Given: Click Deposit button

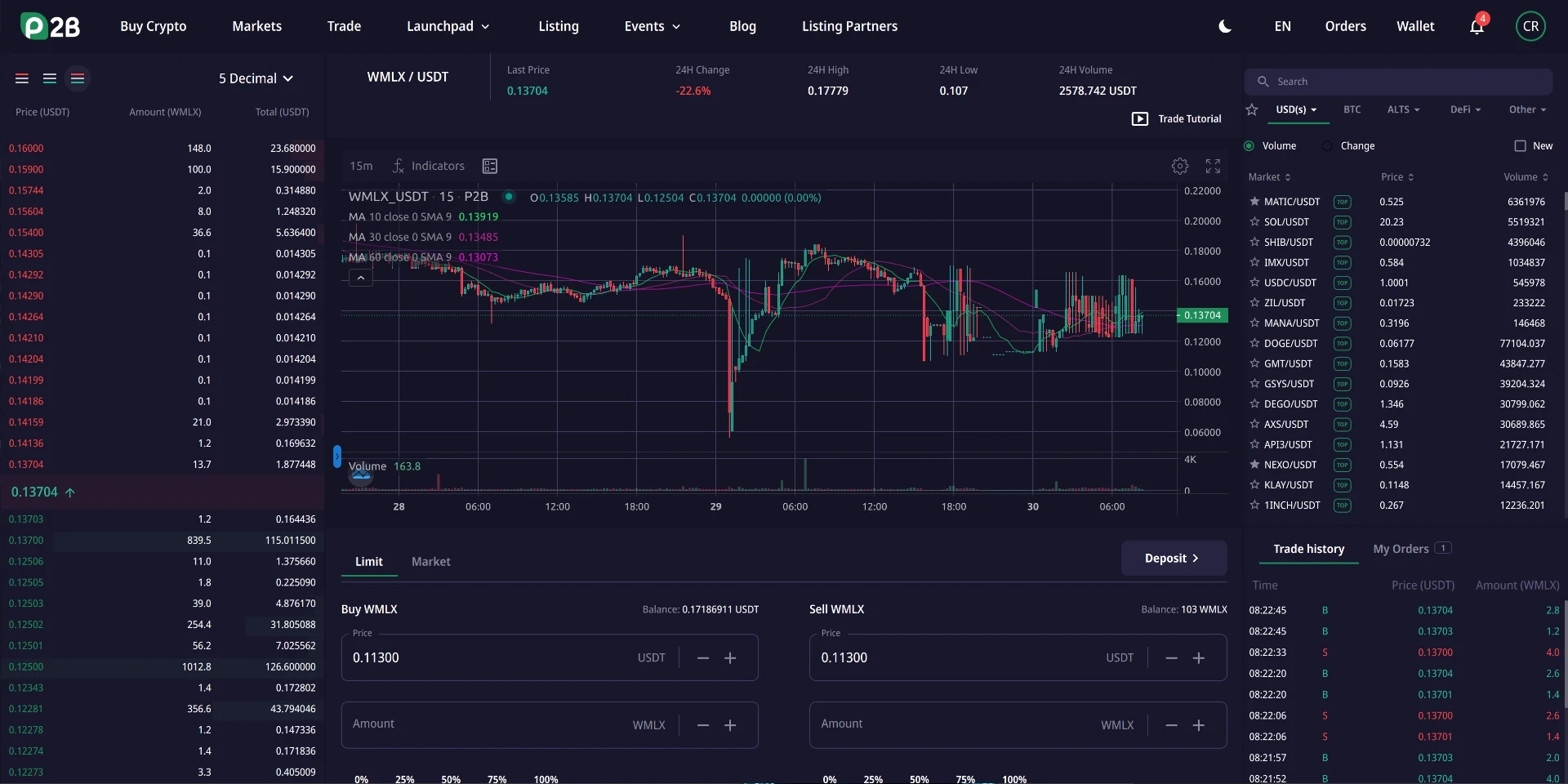Looking at the screenshot, I should (1174, 559).
